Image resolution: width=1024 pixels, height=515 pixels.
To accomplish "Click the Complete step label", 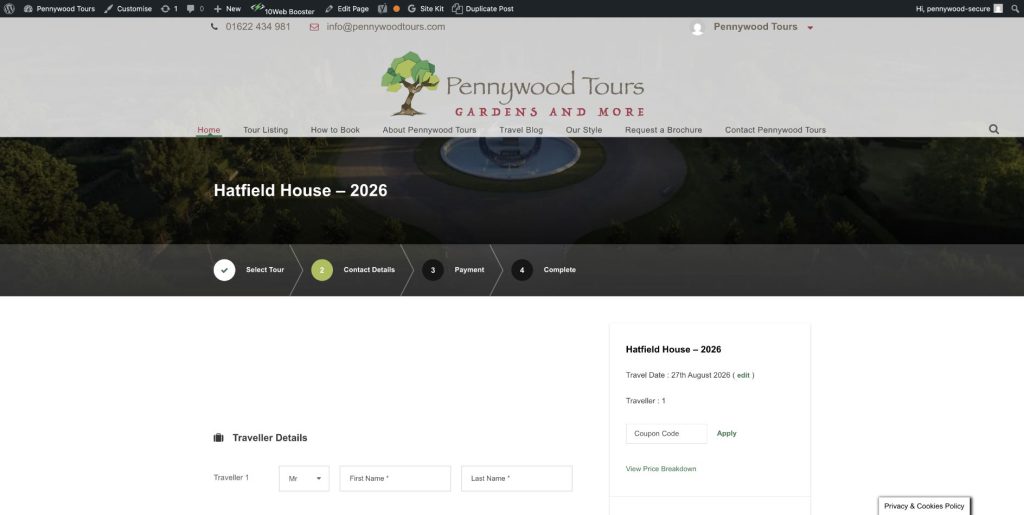I will click(x=560, y=270).
